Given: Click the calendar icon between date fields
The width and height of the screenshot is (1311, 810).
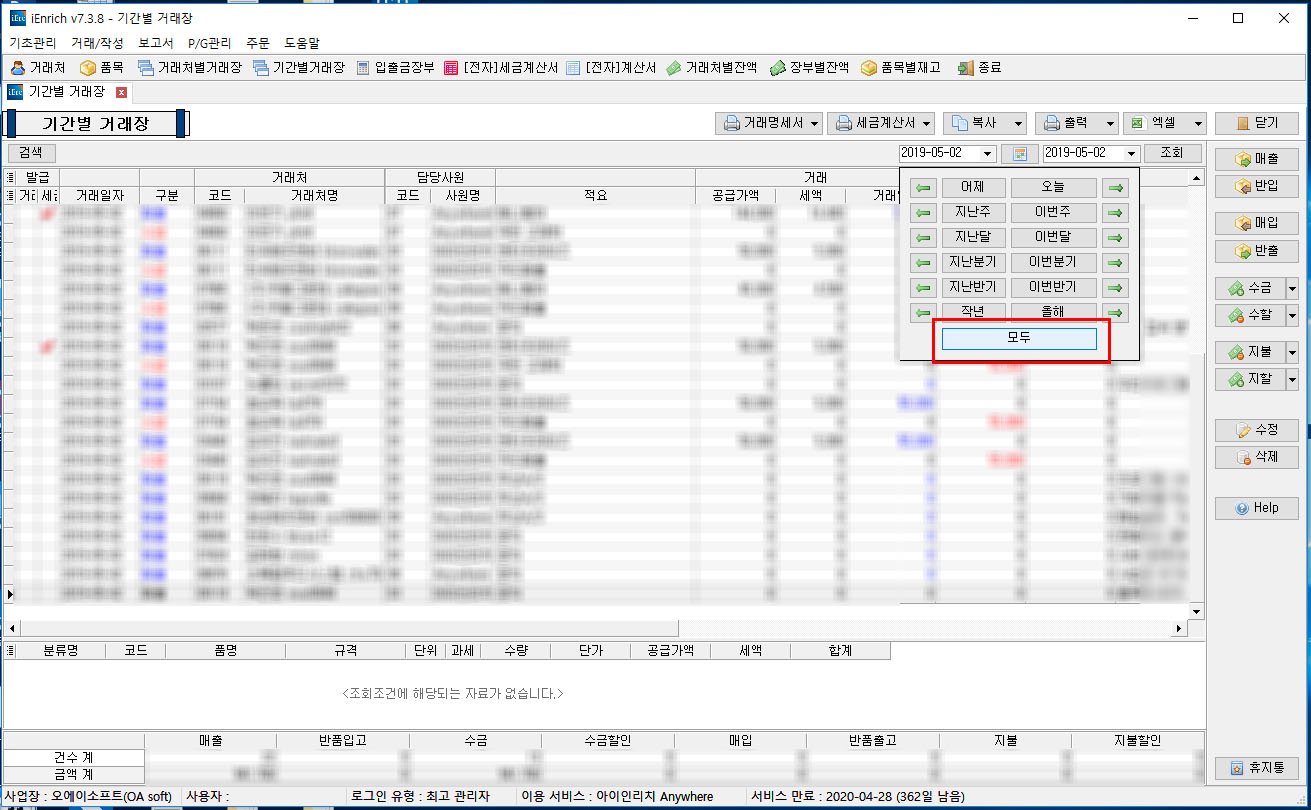Looking at the screenshot, I should point(1019,153).
